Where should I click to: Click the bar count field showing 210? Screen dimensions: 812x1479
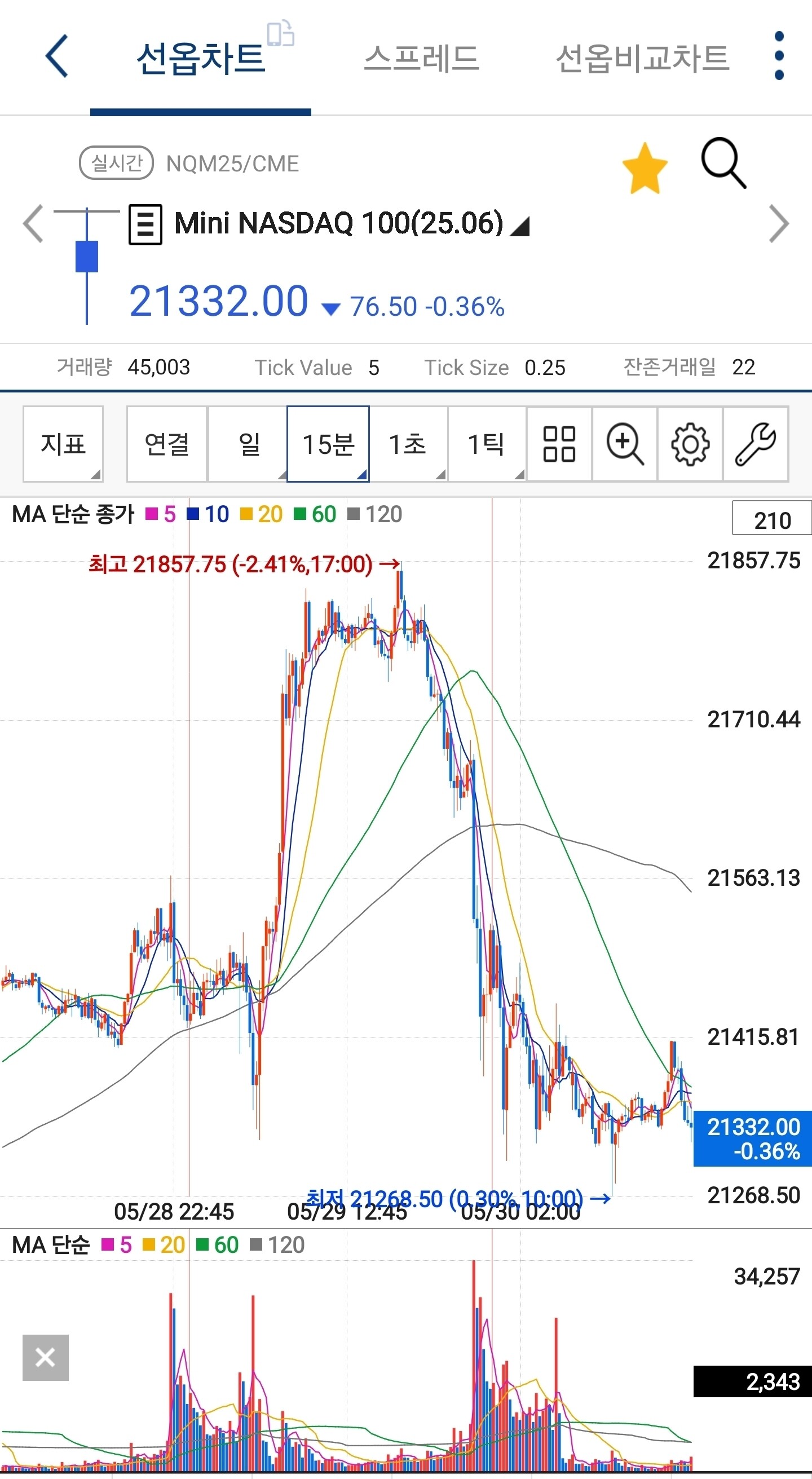(x=771, y=519)
